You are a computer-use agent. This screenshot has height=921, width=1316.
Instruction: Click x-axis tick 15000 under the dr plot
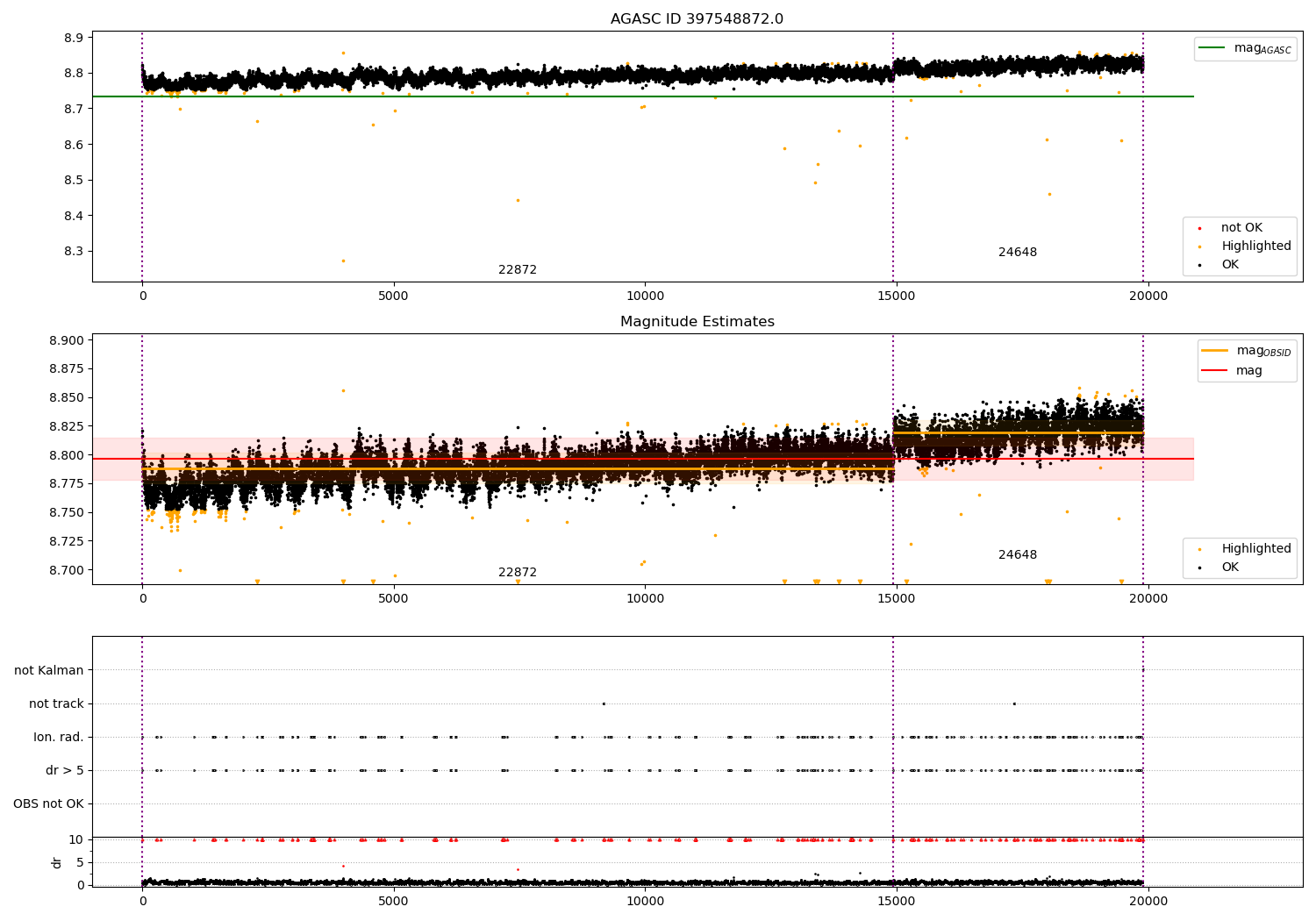[x=897, y=902]
